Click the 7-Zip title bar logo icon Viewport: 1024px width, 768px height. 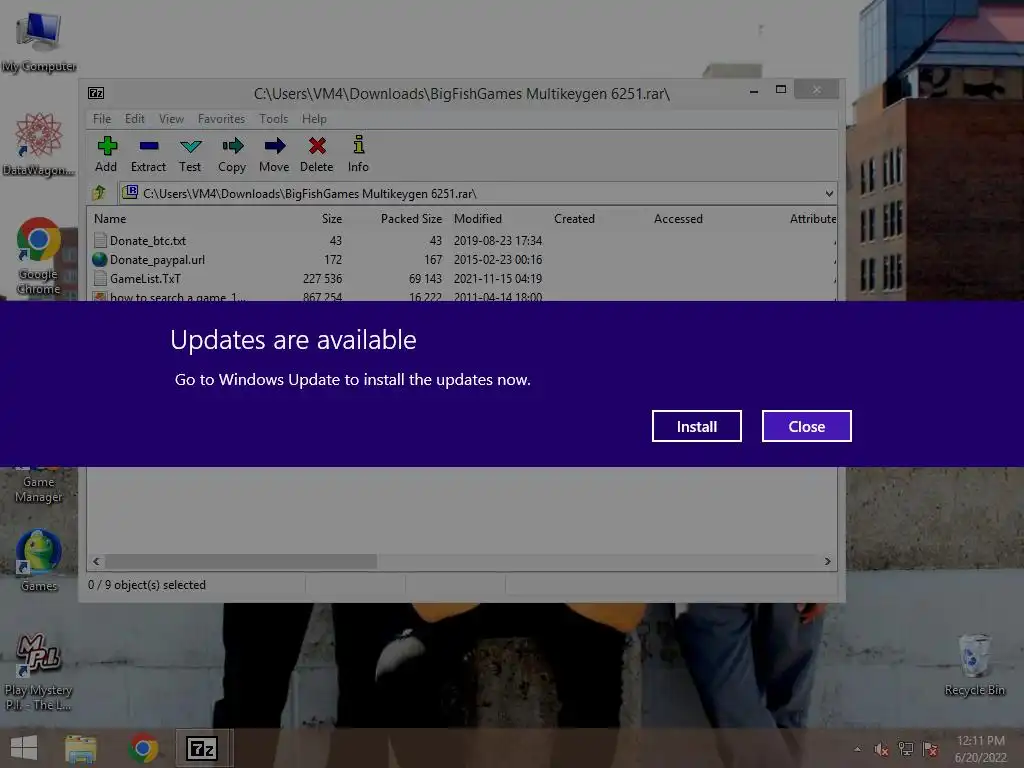[x=96, y=93]
